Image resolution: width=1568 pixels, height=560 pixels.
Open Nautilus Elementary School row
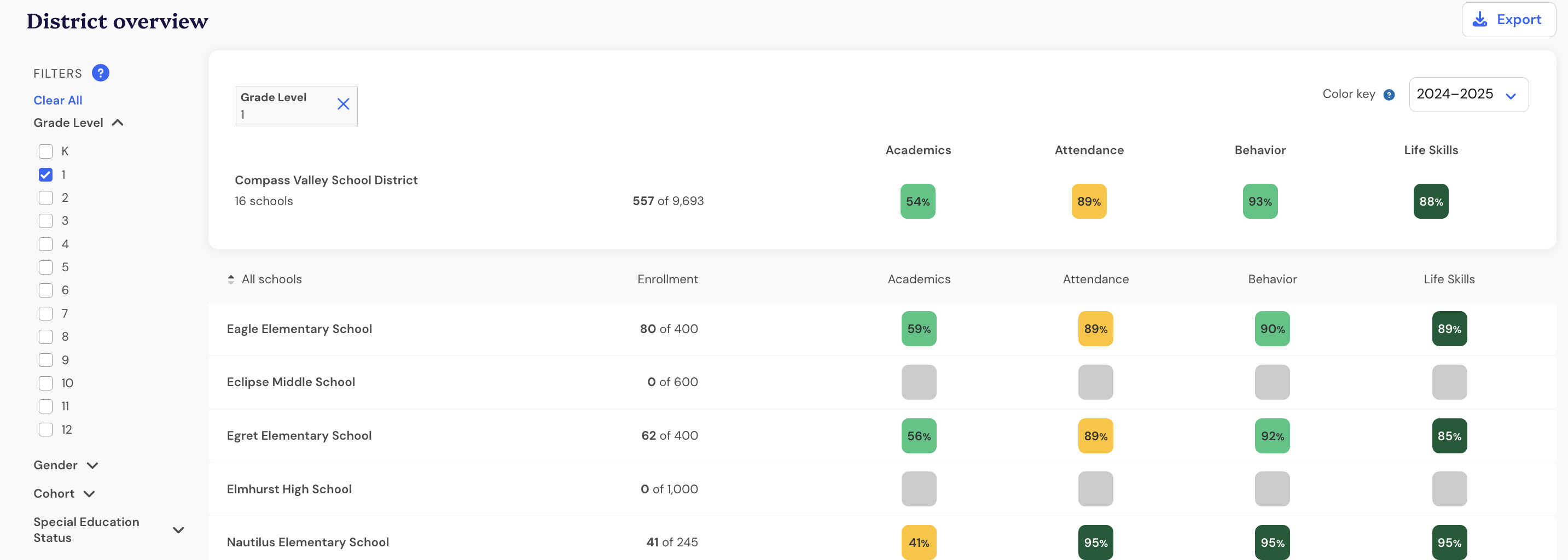pyautogui.click(x=881, y=539)
